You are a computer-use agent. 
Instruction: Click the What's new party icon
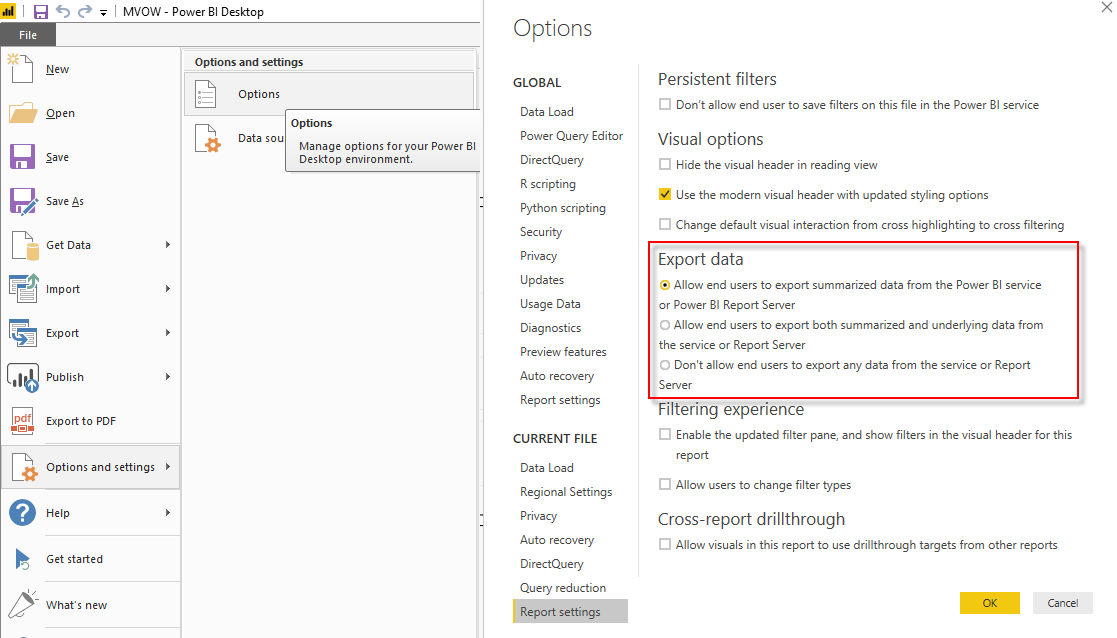tap(23, 605)
